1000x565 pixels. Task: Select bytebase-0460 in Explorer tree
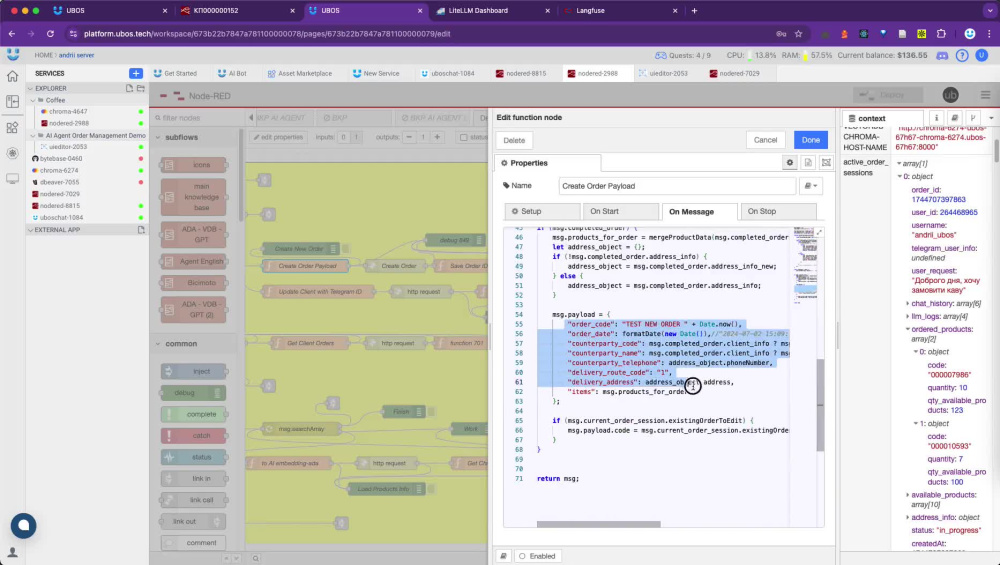pyautogui.click(x=60, y=159)
